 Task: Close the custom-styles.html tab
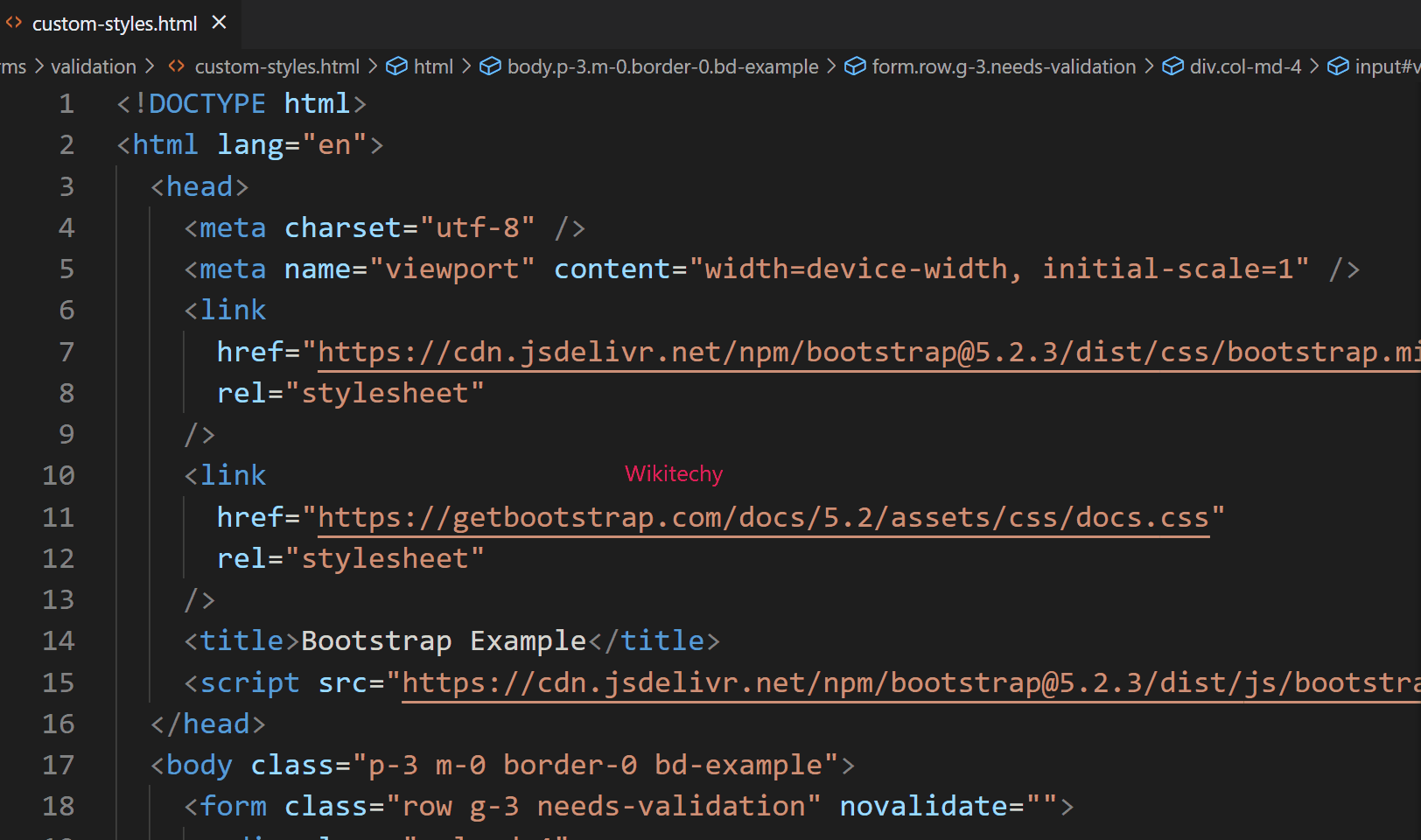point(218,23)
